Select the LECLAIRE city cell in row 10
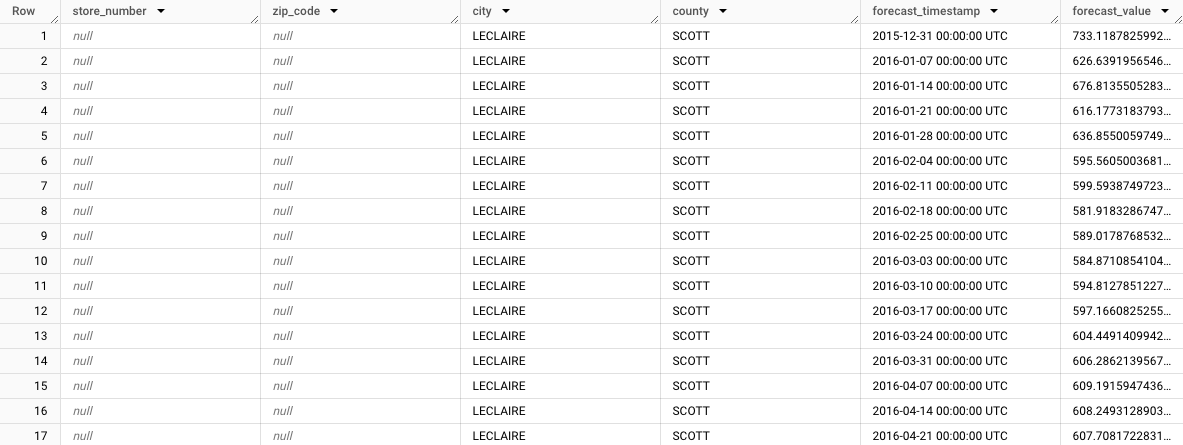This screenshot has width=1183, height=445. (x=498, y=261)
